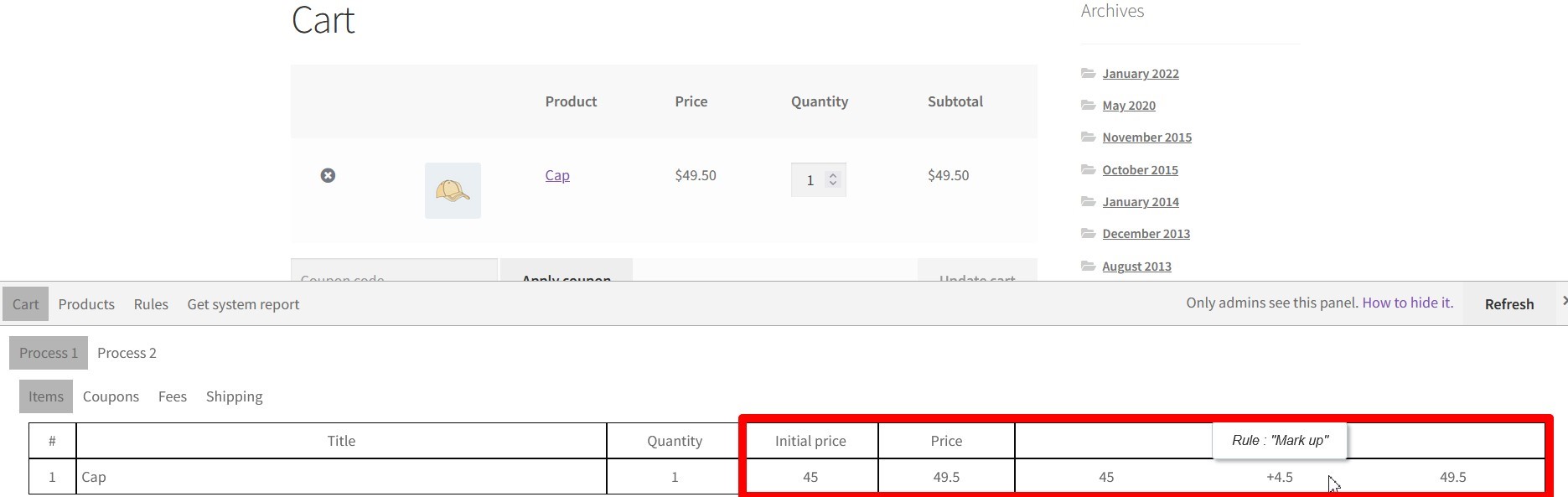Adjust quantity with the stepper arrows
Image resolution: width=1568 pixels, height=497 pixels.
coord(833,179)
